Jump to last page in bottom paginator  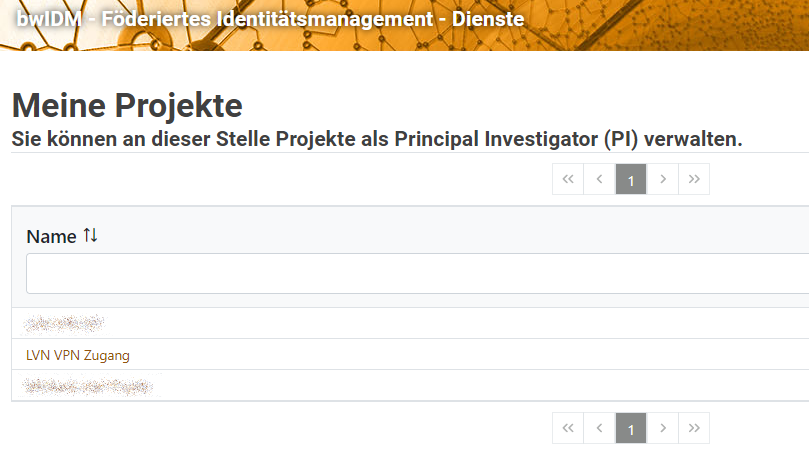point(694,428)
